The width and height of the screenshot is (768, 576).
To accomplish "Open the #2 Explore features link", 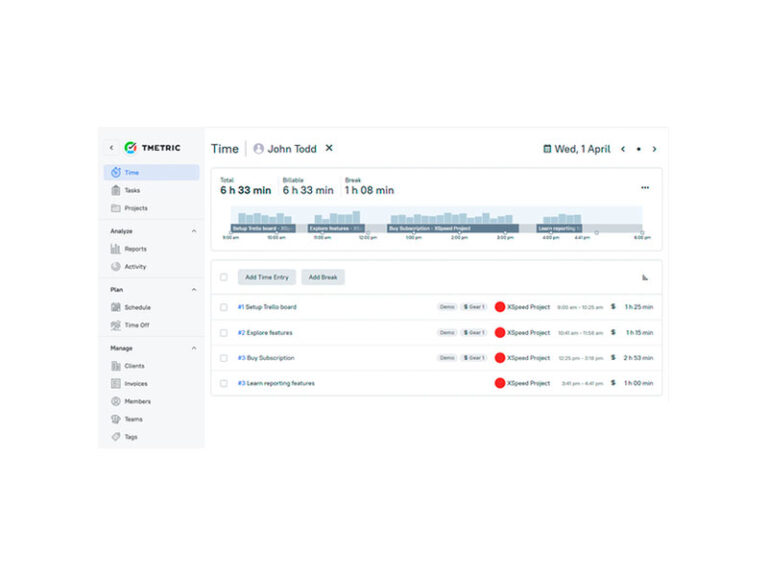I will tap(265, 333).
